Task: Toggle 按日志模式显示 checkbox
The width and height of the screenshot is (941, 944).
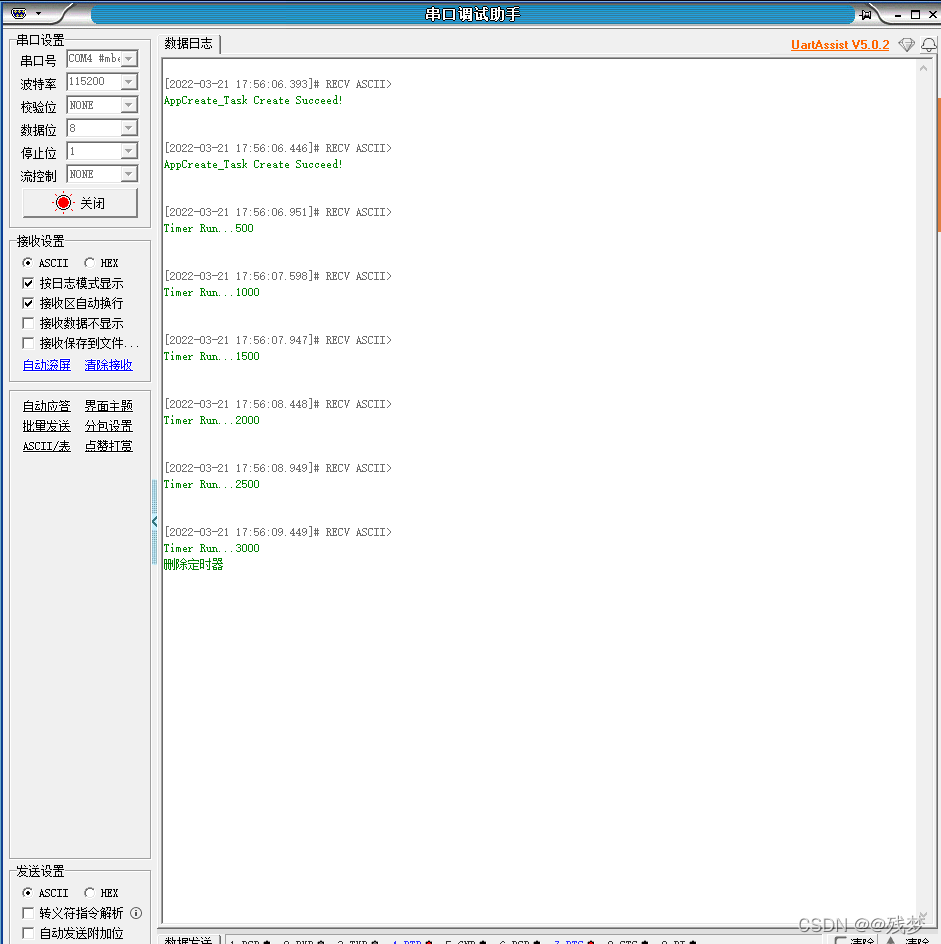Action: pyautogui.click(x=28, y=283)
